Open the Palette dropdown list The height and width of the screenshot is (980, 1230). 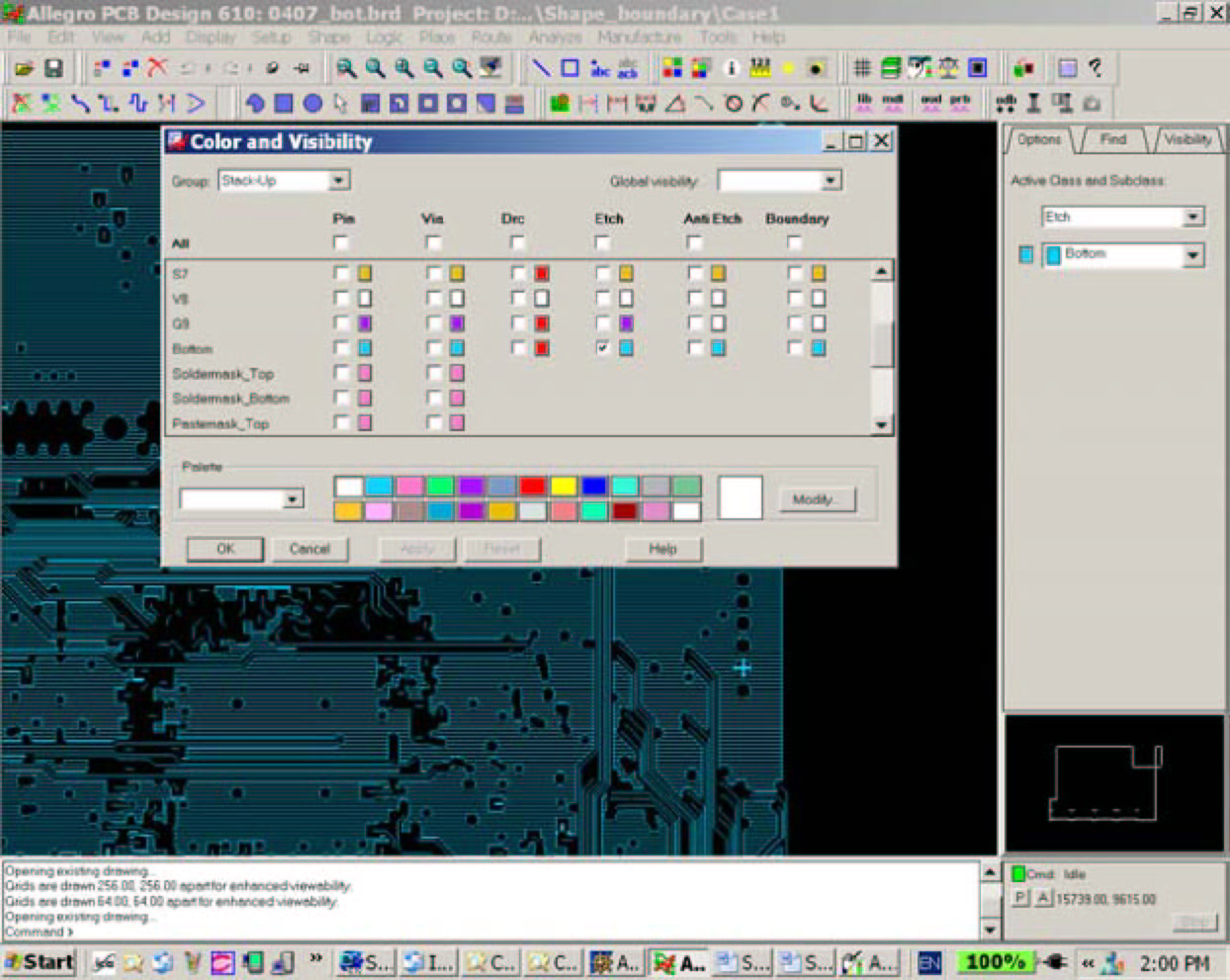pos(293,499)
